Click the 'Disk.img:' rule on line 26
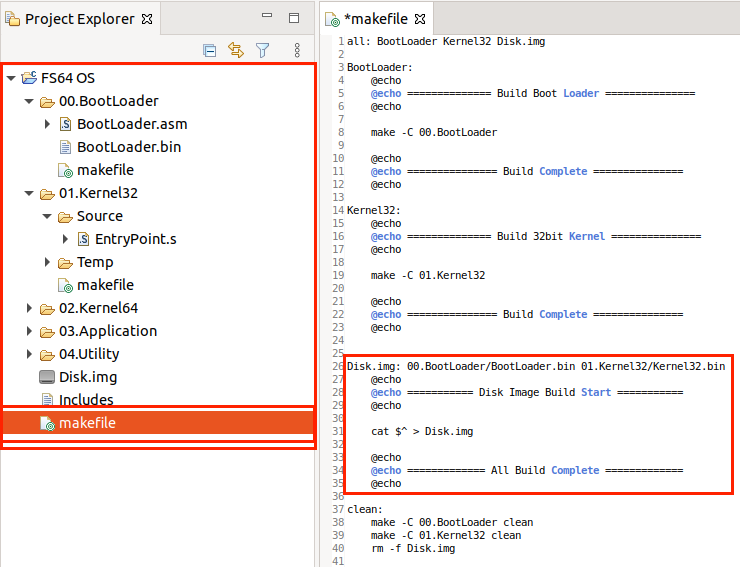This screenshot has height=567, width=740. [x=536, y=366]
